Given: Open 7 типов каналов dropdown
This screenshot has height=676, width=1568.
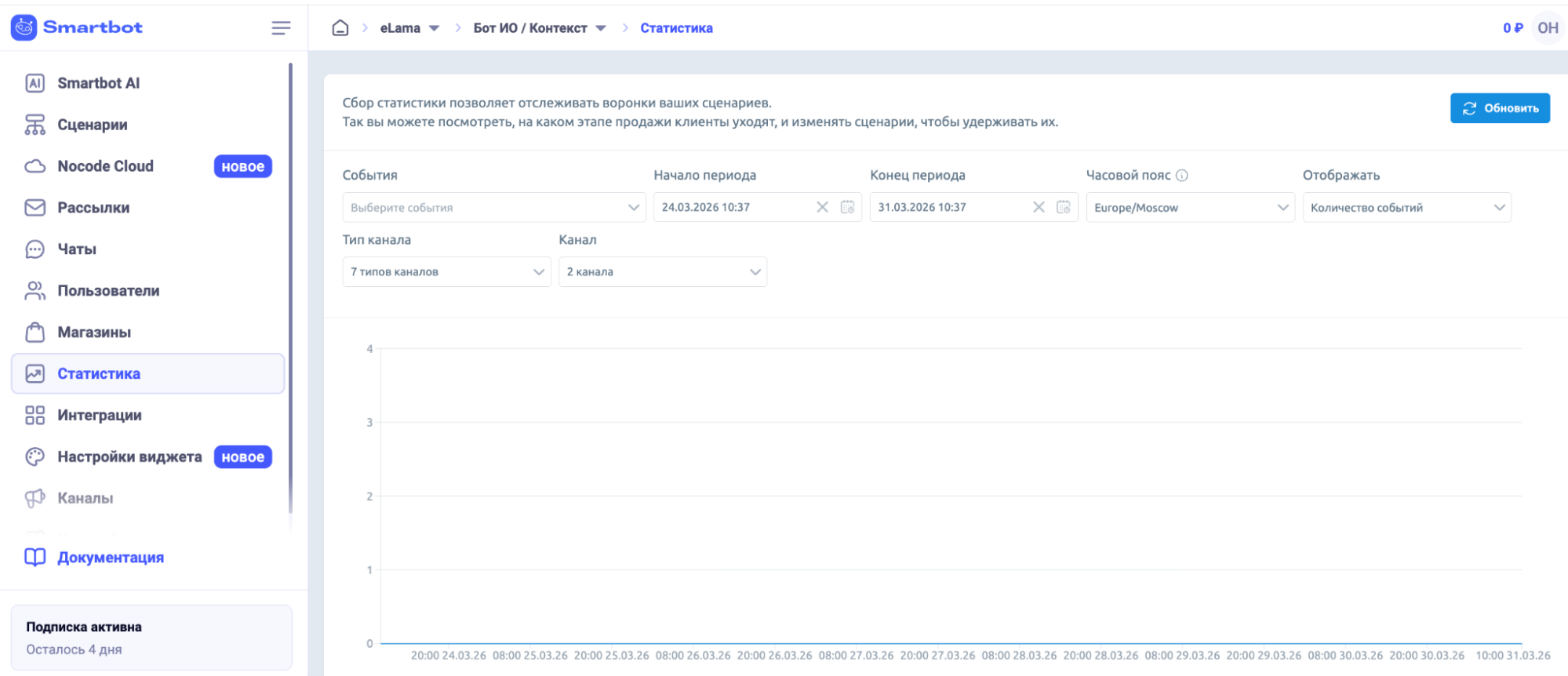Looking at the screenshot, I should [446, 271].
